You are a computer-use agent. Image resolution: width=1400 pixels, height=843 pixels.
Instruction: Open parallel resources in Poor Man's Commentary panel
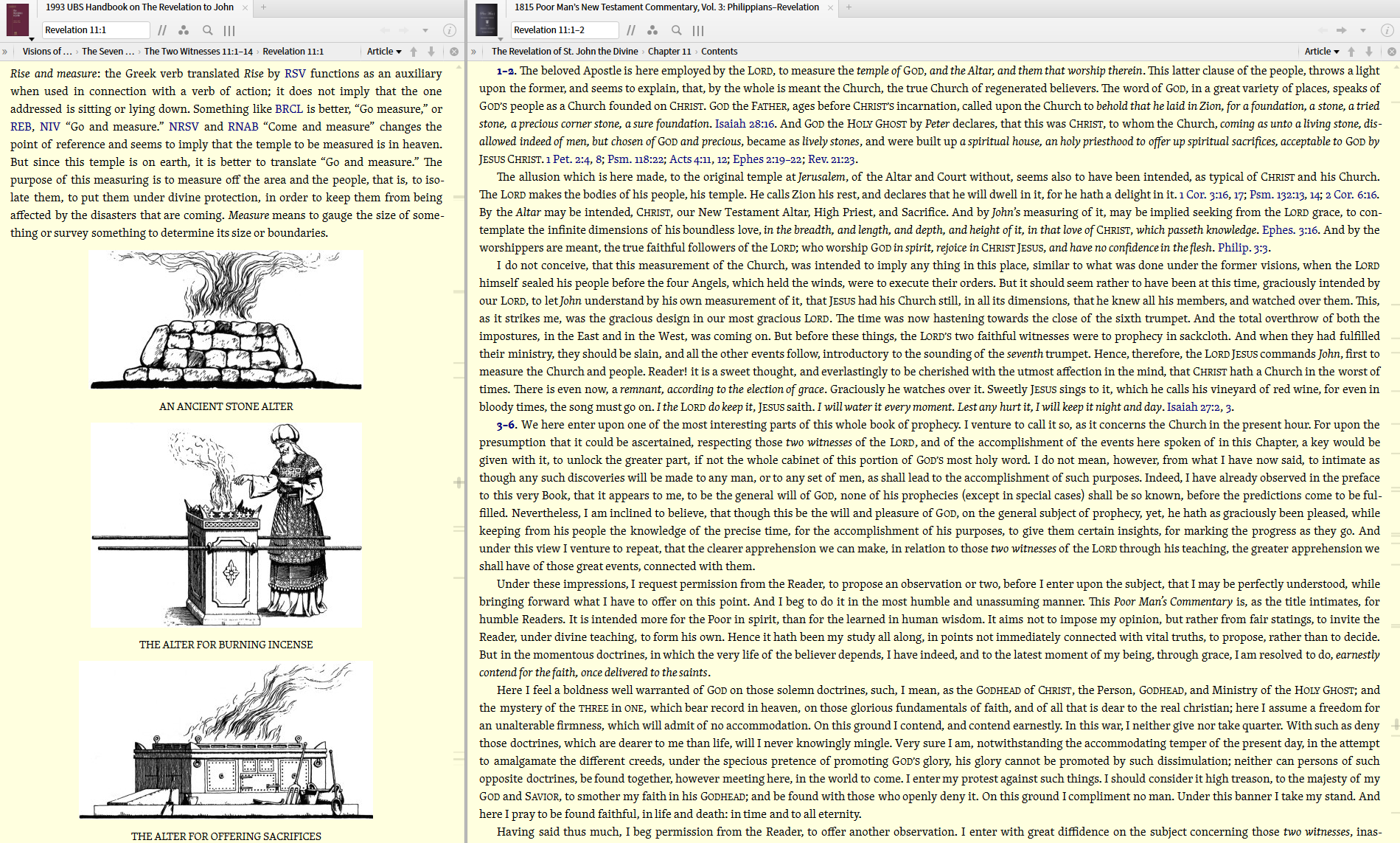coord(631,30)
